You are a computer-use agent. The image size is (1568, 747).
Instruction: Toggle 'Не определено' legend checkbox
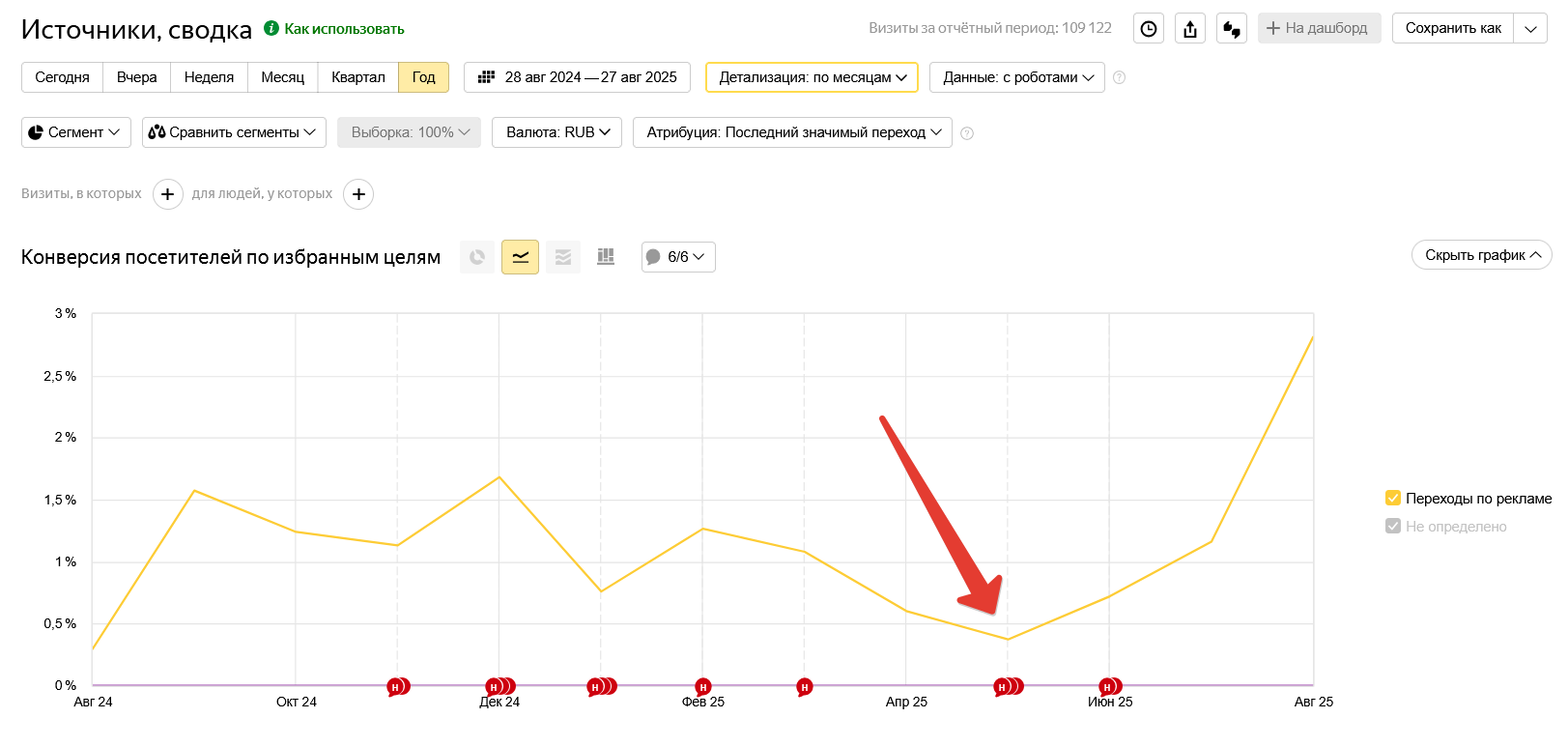pos(1393,527)
